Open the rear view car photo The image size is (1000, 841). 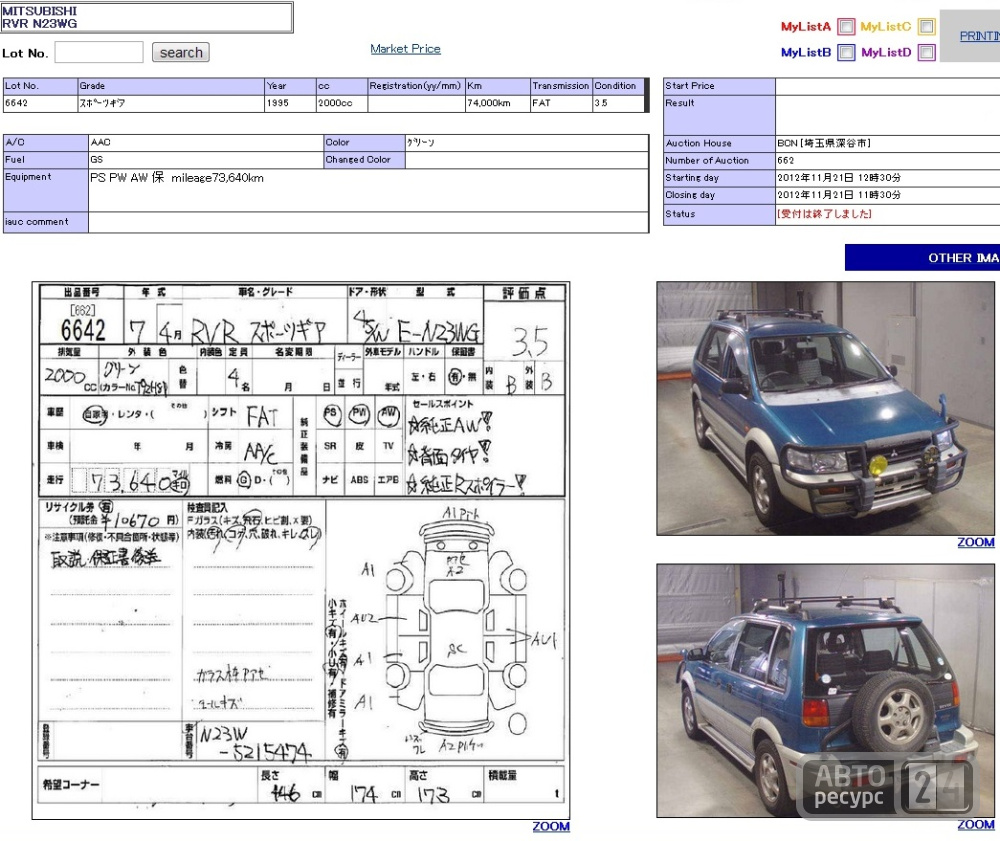825,691
